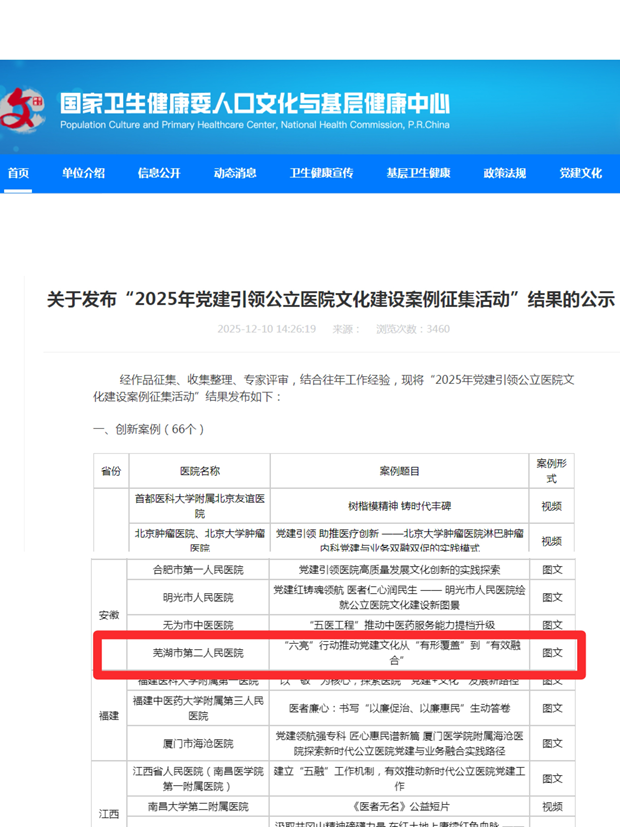Click the 来源 label
This screenshot has width=620, height=827.
pos(346,329)
